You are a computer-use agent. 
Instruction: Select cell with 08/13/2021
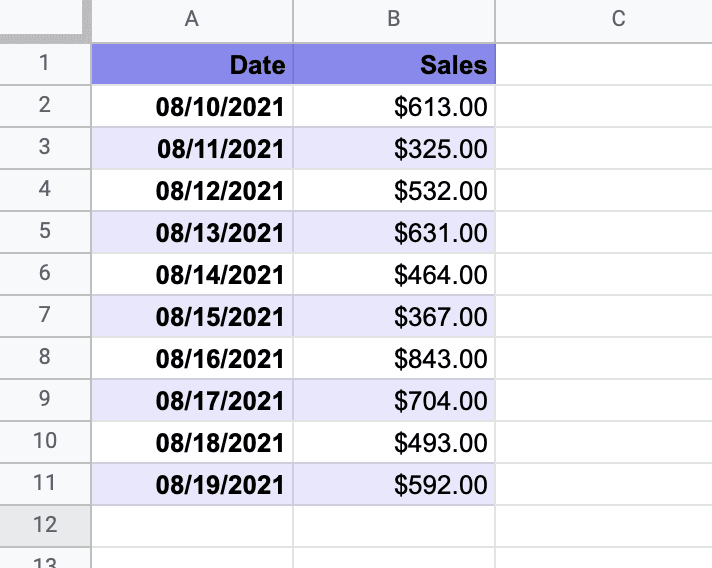193,232
